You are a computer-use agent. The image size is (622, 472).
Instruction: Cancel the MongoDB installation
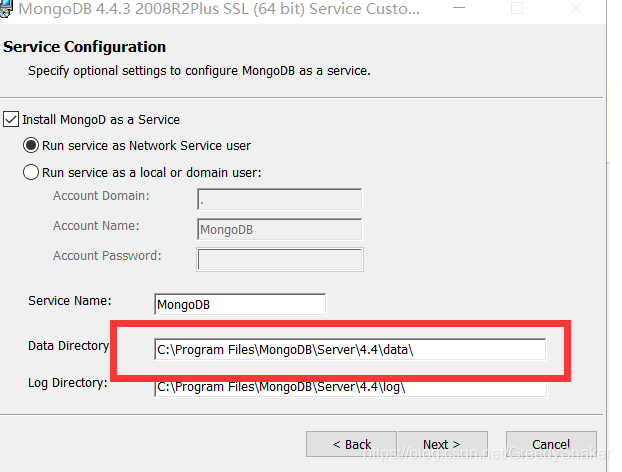point(551,444)
